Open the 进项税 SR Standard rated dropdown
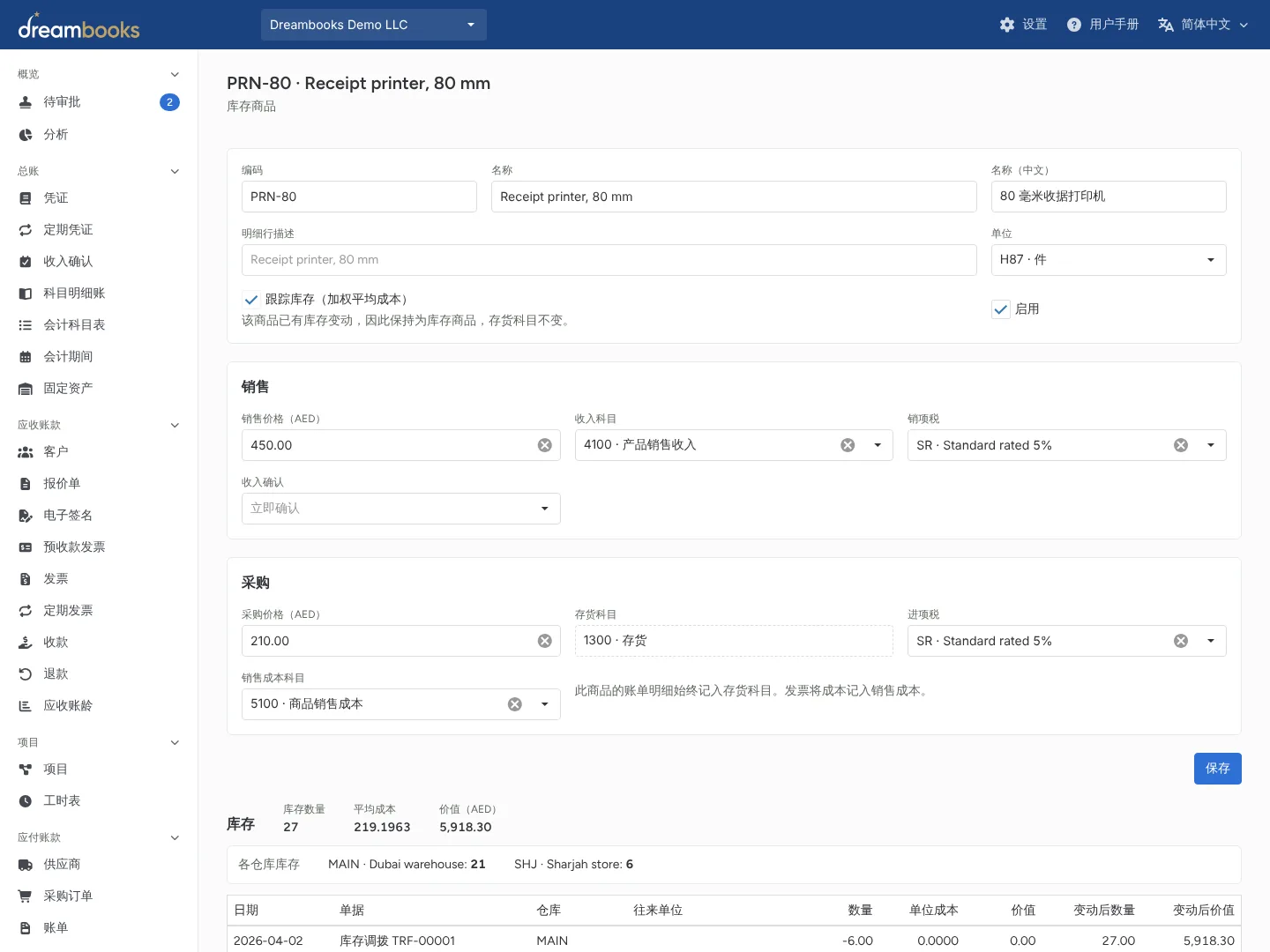 1211,641
